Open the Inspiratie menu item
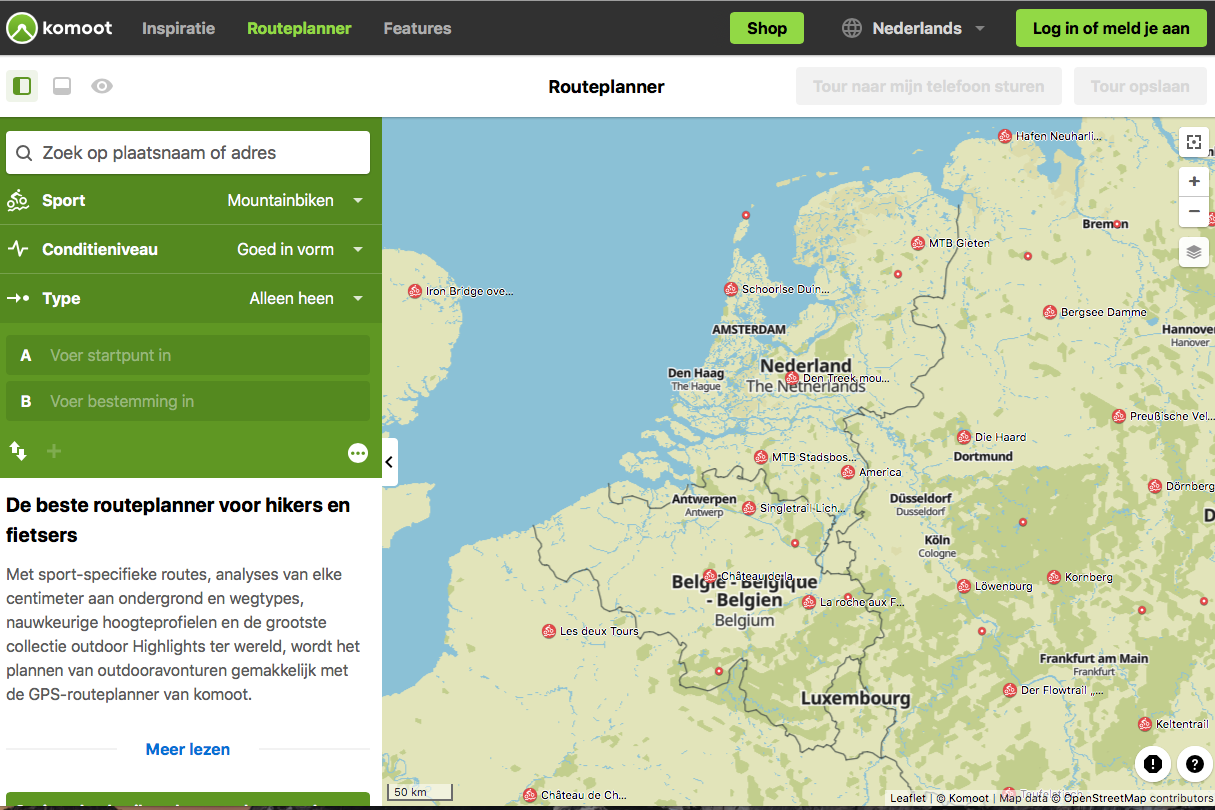 [x=178, y=28]
